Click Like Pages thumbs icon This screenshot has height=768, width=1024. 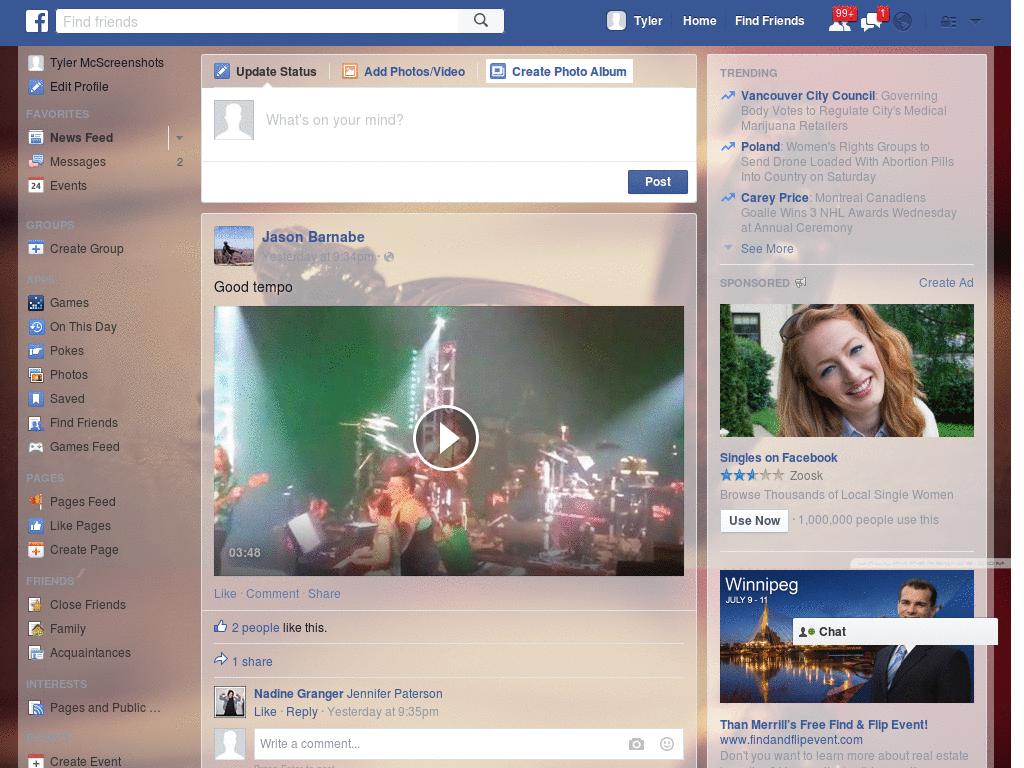(x=36, y=526)
